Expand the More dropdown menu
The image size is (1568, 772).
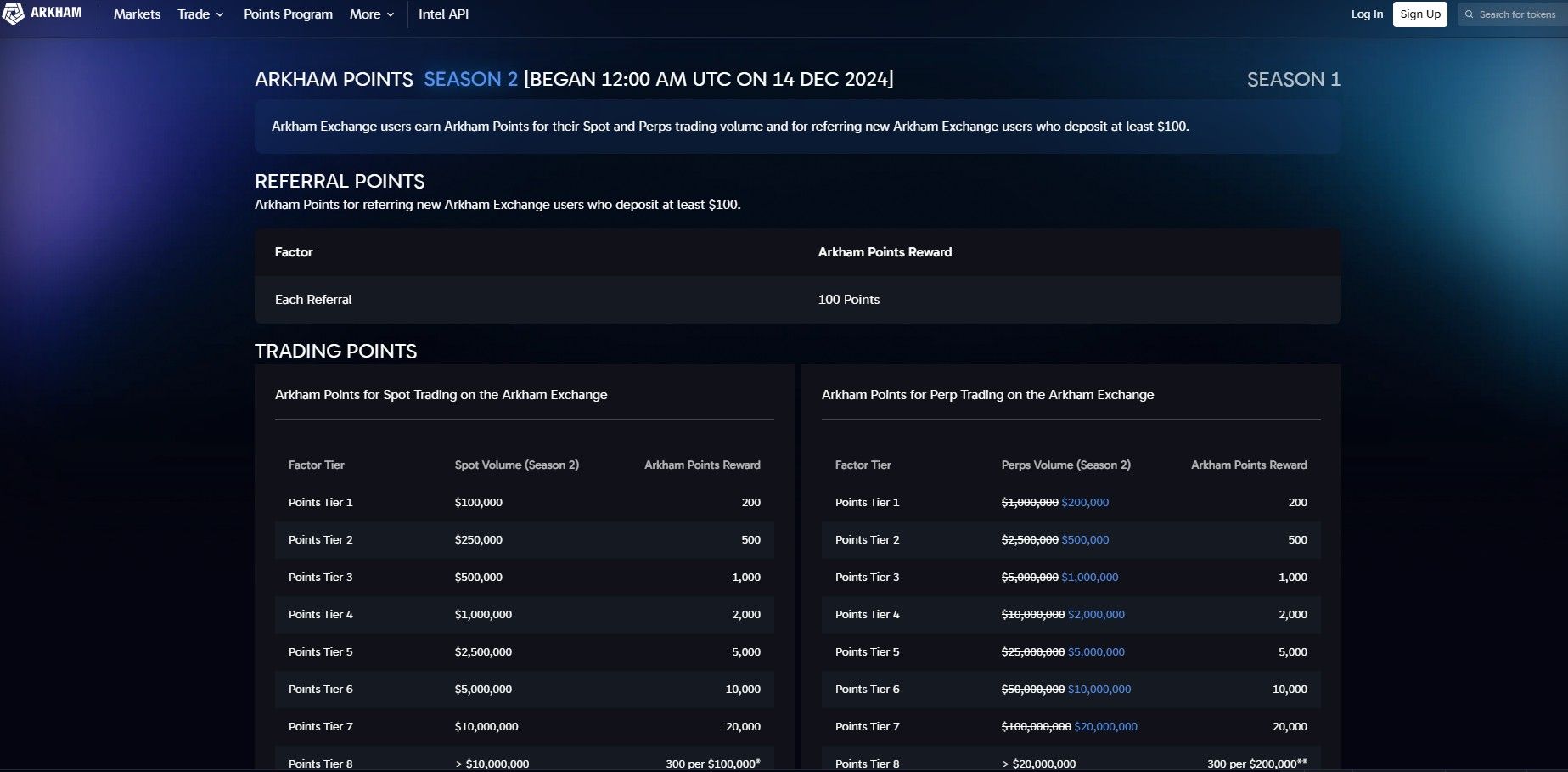coord(372,14)
